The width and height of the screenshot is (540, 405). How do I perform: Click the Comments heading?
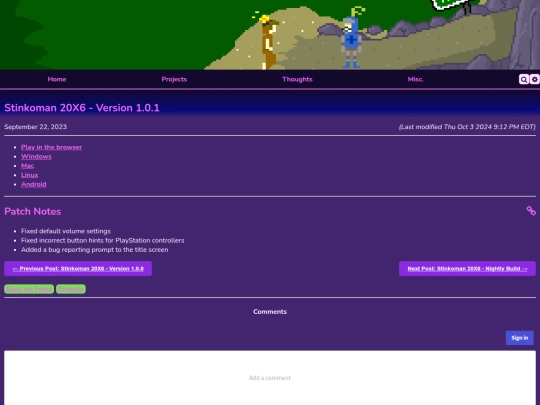[270, 312]
